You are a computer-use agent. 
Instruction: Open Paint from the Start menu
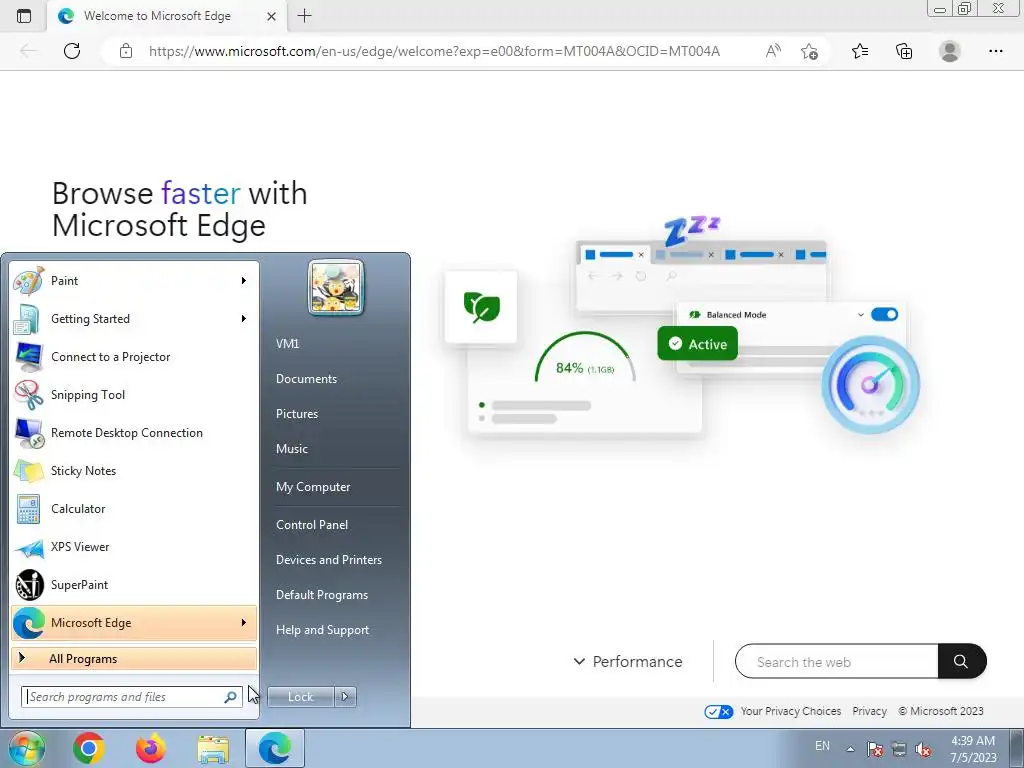(134, 281)
